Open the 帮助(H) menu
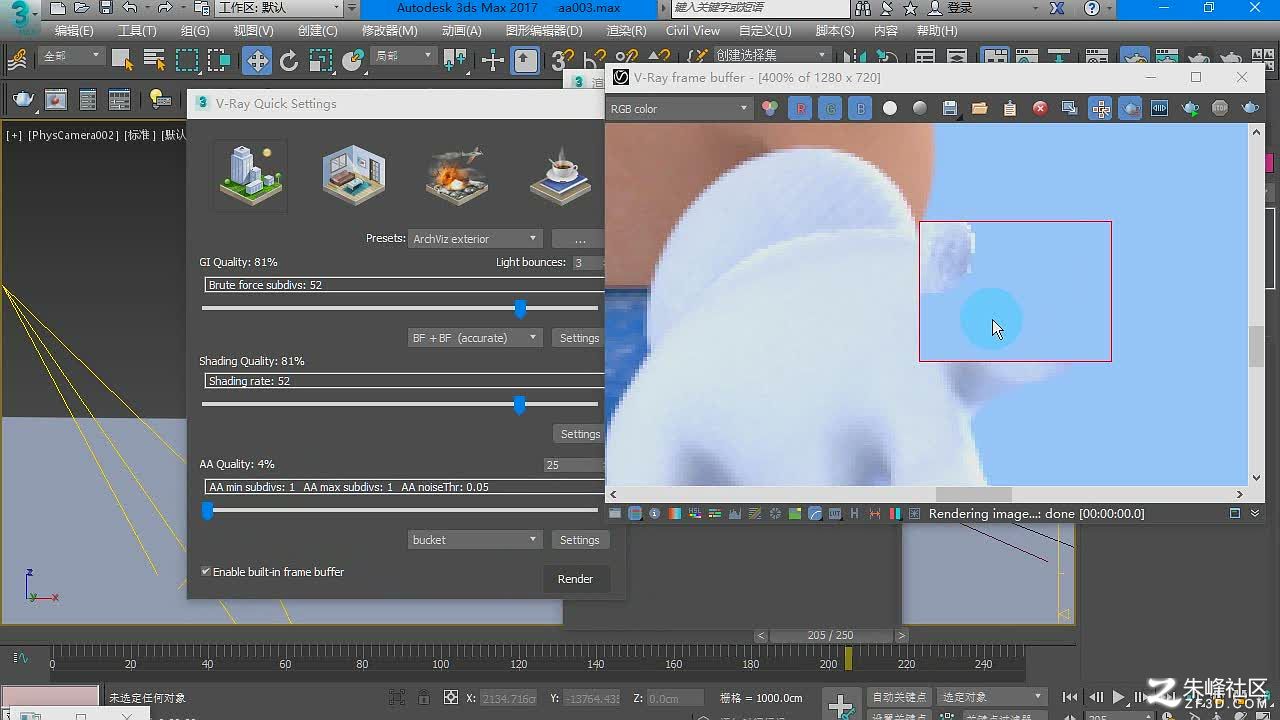This screenshot has height=720, width=1280. pos(937,31)
